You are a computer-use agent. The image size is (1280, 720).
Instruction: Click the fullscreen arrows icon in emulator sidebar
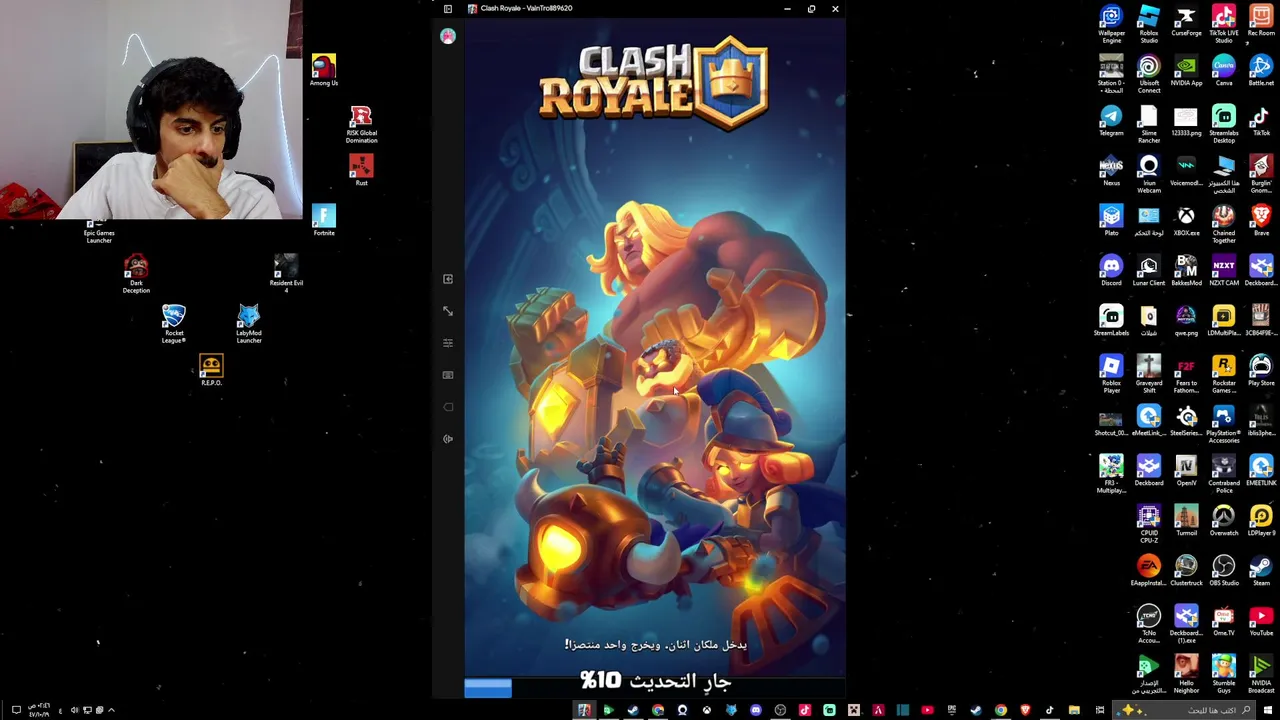[x=448, y=311]
